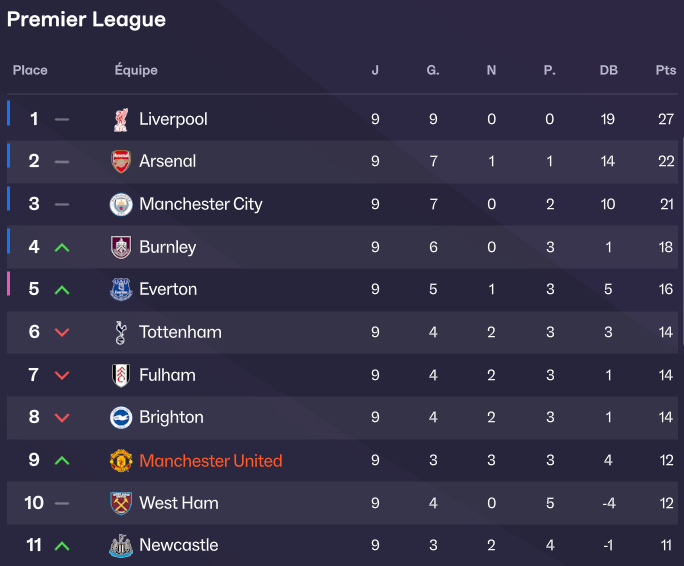Click the red down arrow beside Tottenham
Image resolution: width=684 pixels, height=566 pixels.
(x=62, y=332)
